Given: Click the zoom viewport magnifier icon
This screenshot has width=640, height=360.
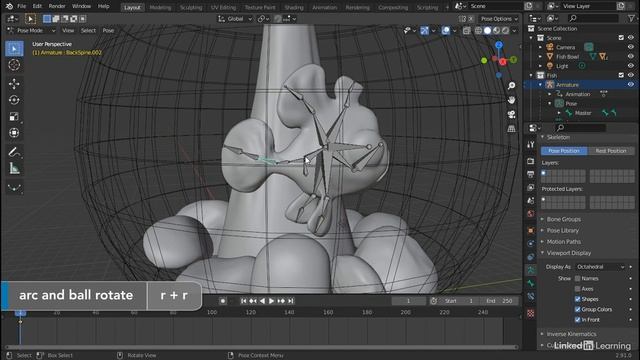Looking at the screenshot, I should (x=511, y=85).
